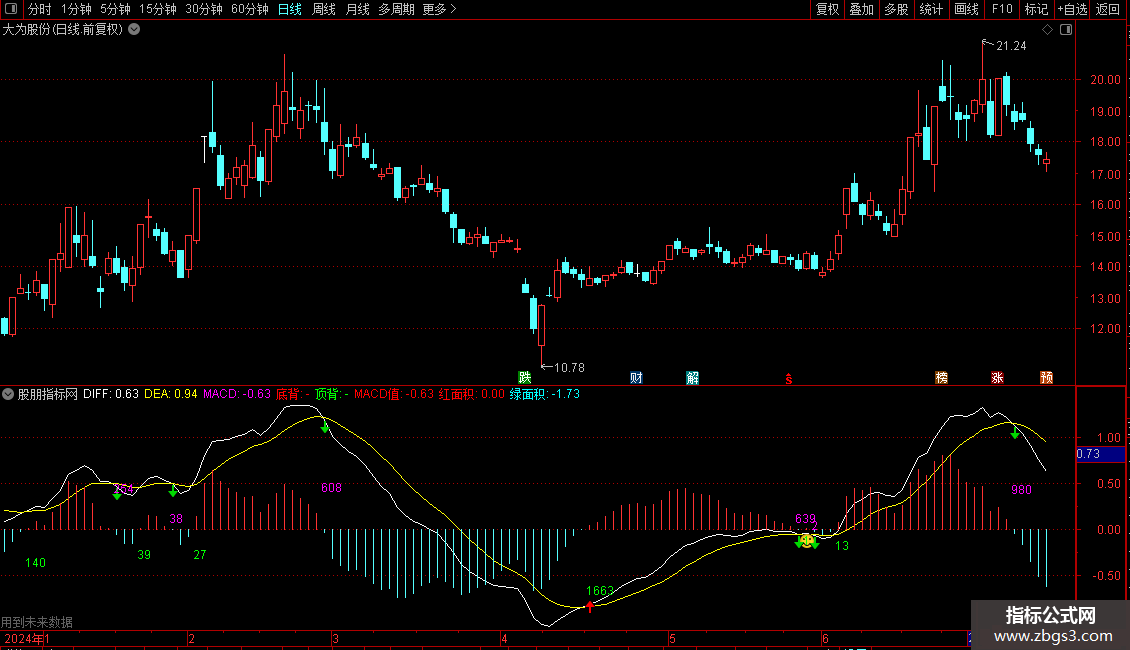Click the 叠加 overlay button
The width and height of the screenshot is (1130, 650).
[862, 9]
